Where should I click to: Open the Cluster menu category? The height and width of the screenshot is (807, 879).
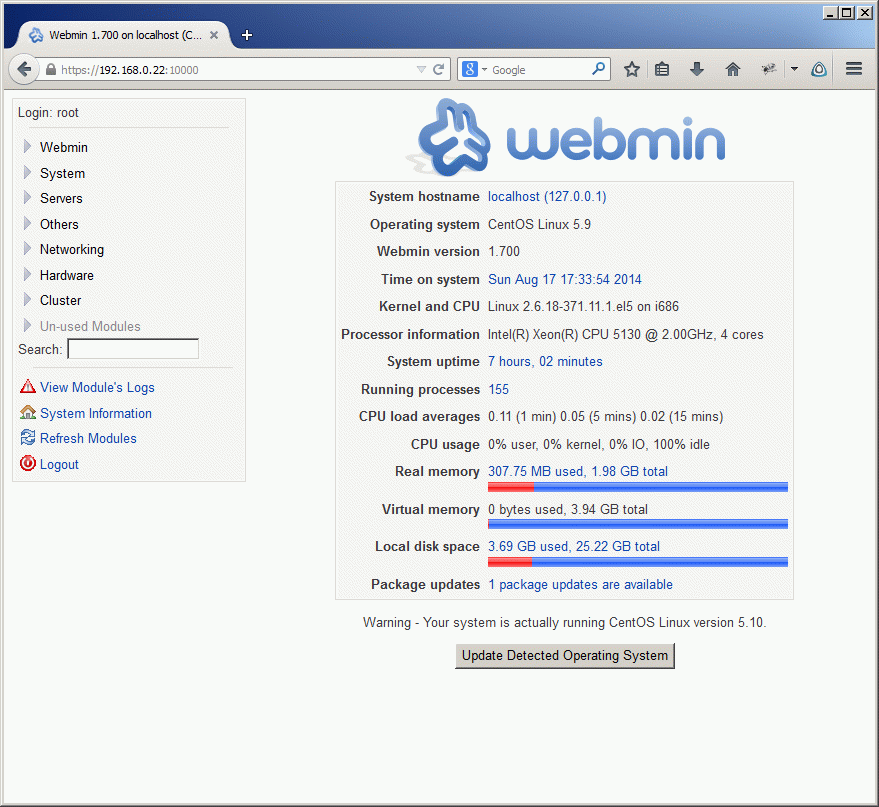[x=61, y=300]
